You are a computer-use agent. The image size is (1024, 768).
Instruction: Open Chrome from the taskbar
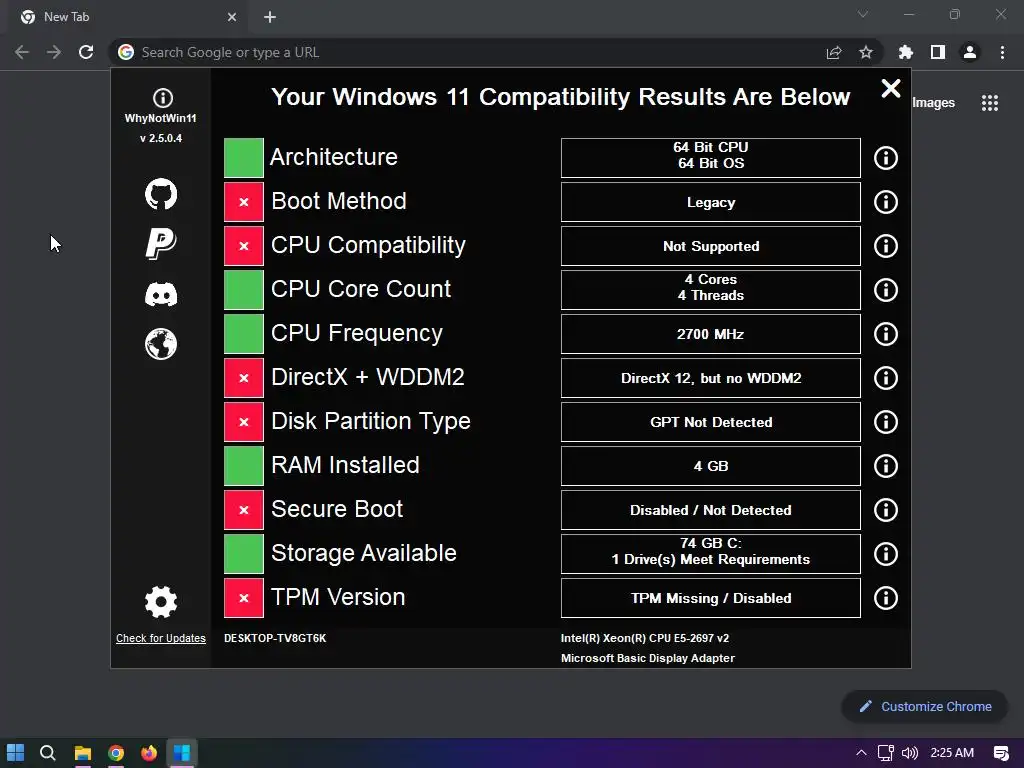[116, 752]
